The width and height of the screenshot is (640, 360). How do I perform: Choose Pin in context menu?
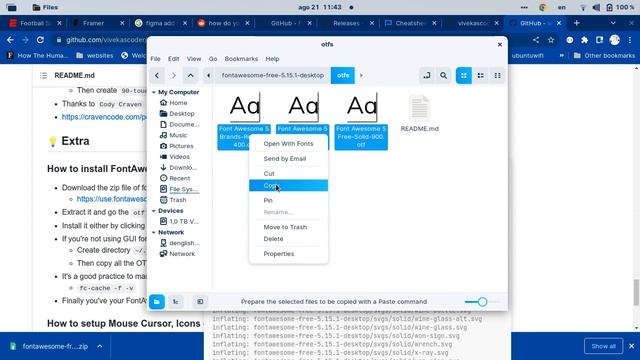coord(289,200)
